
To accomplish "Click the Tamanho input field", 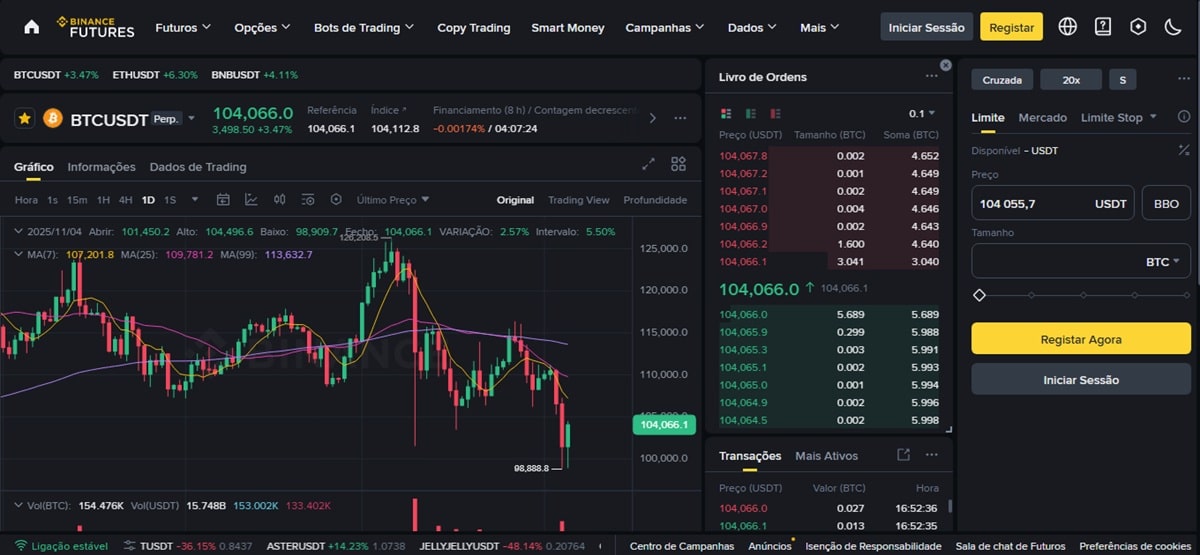I will tap(1081, 262).
